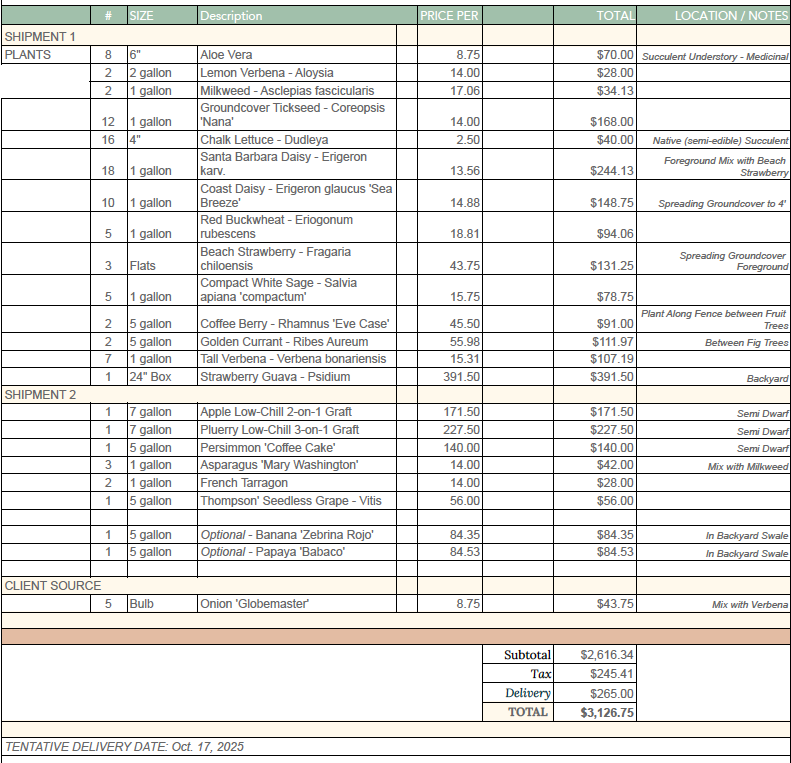Select the 24" Box size cell
This screenshot has height=763, width=791.
pyautogui.click(x=147, y=377)
